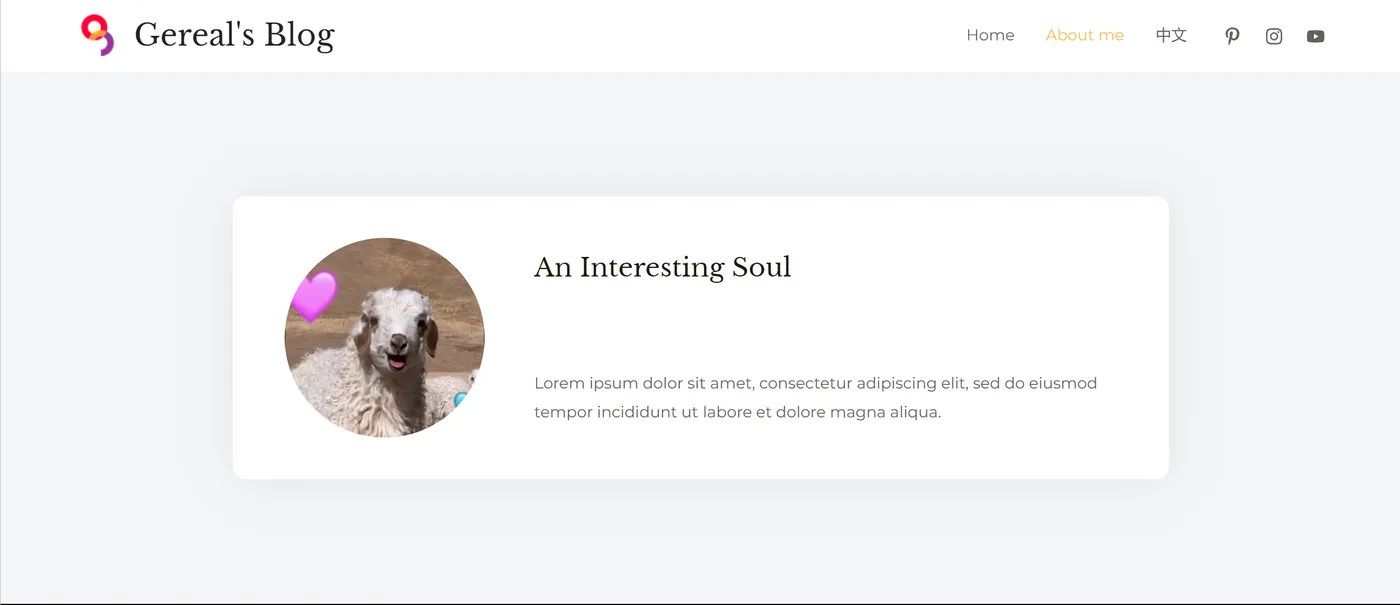Click the blue emoji at avatar's edge
Viewport: 1400px width, 605px height.
tap(461, 400)
